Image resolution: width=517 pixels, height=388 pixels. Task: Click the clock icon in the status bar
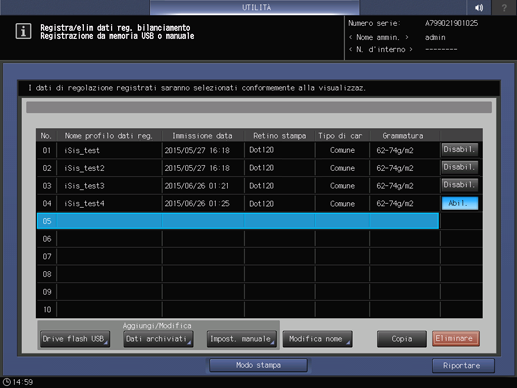(x=6, y=382)
